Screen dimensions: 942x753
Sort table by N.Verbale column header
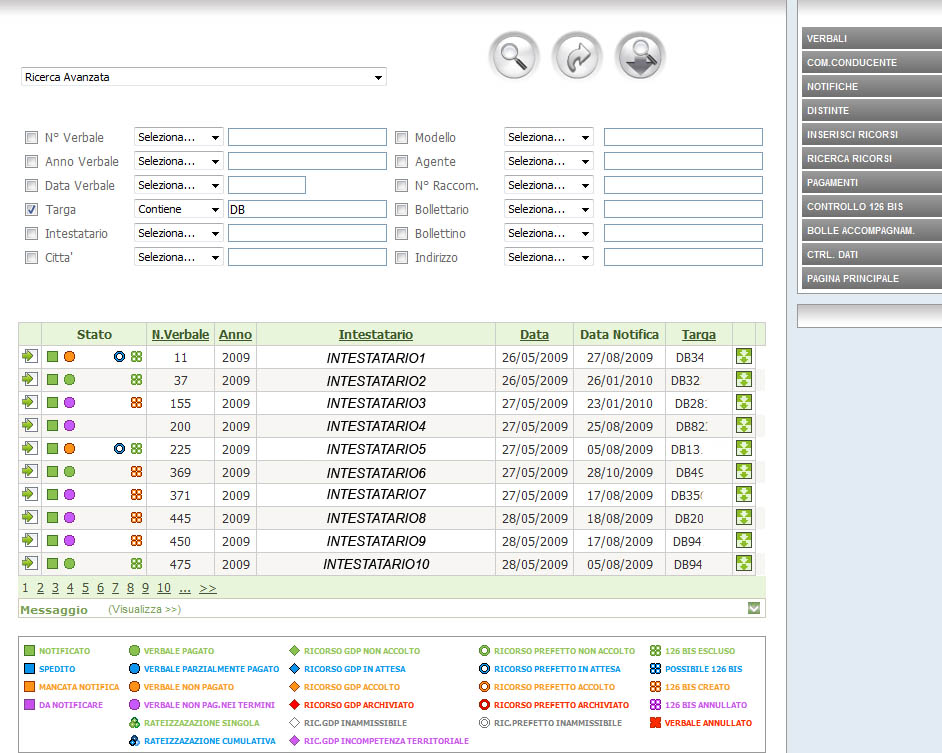pyautogui.click(x=180, y=335)
